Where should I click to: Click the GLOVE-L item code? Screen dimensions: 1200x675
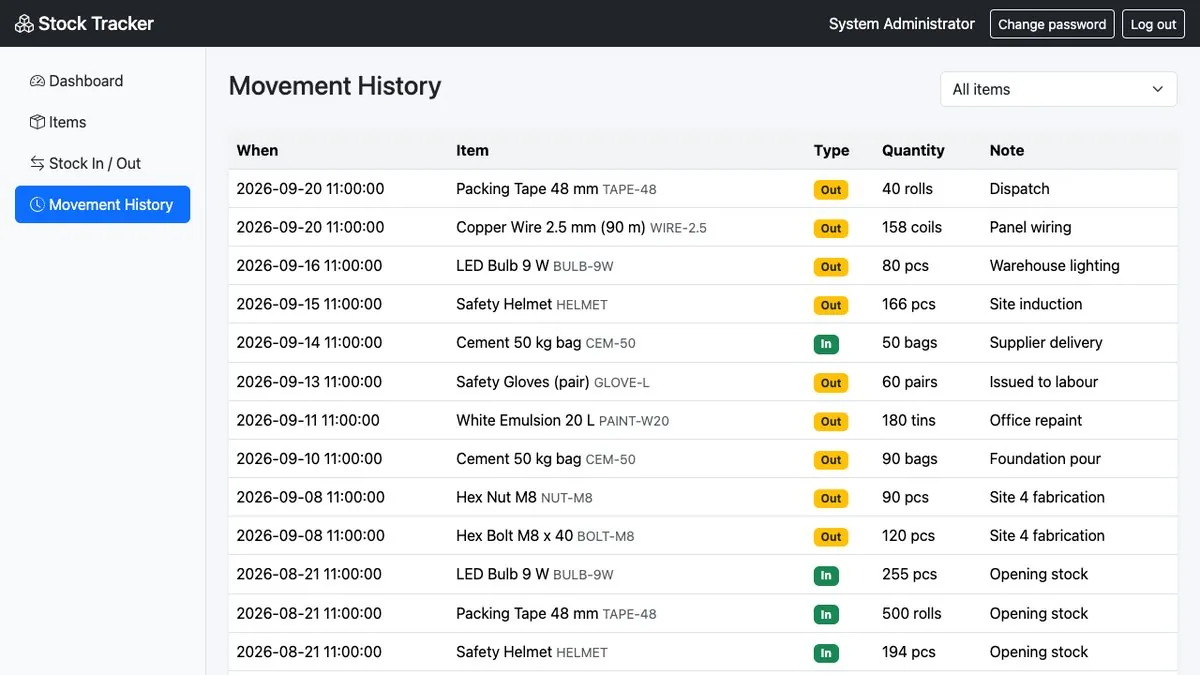pos(621,382)
